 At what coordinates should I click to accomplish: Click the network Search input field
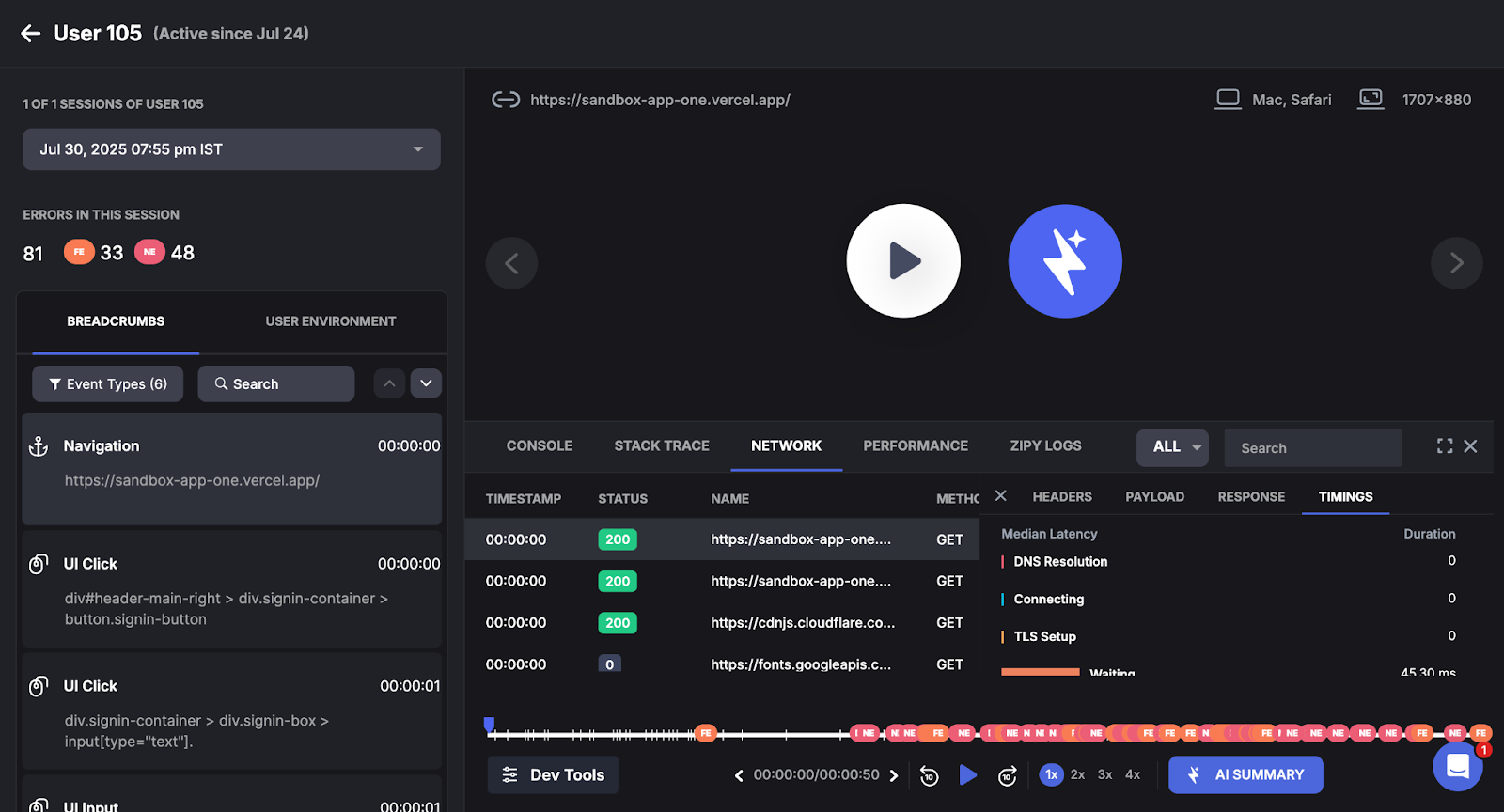(1312, 447)
